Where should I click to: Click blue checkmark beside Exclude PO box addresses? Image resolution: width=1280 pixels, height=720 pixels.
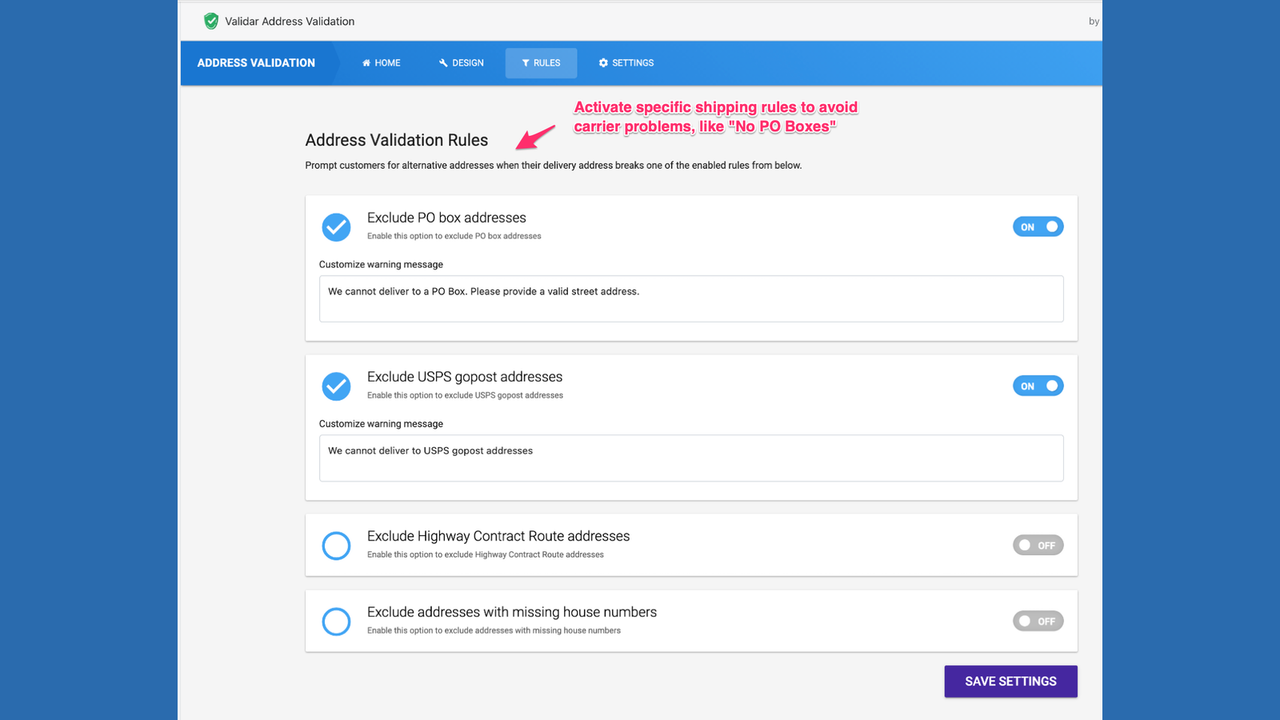(336, 227)
